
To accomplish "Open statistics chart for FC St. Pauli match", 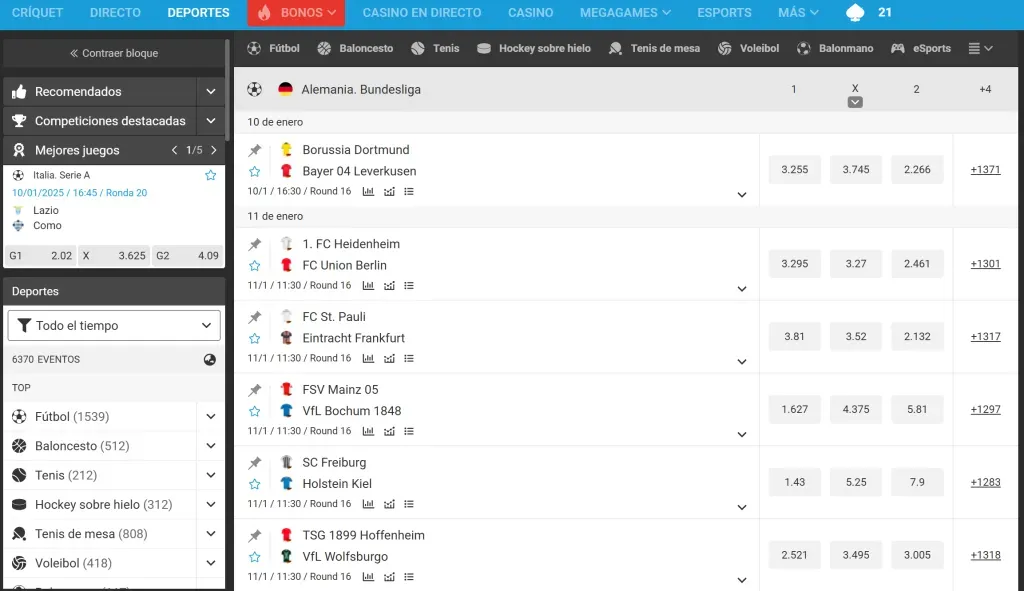I will [368, 358].
